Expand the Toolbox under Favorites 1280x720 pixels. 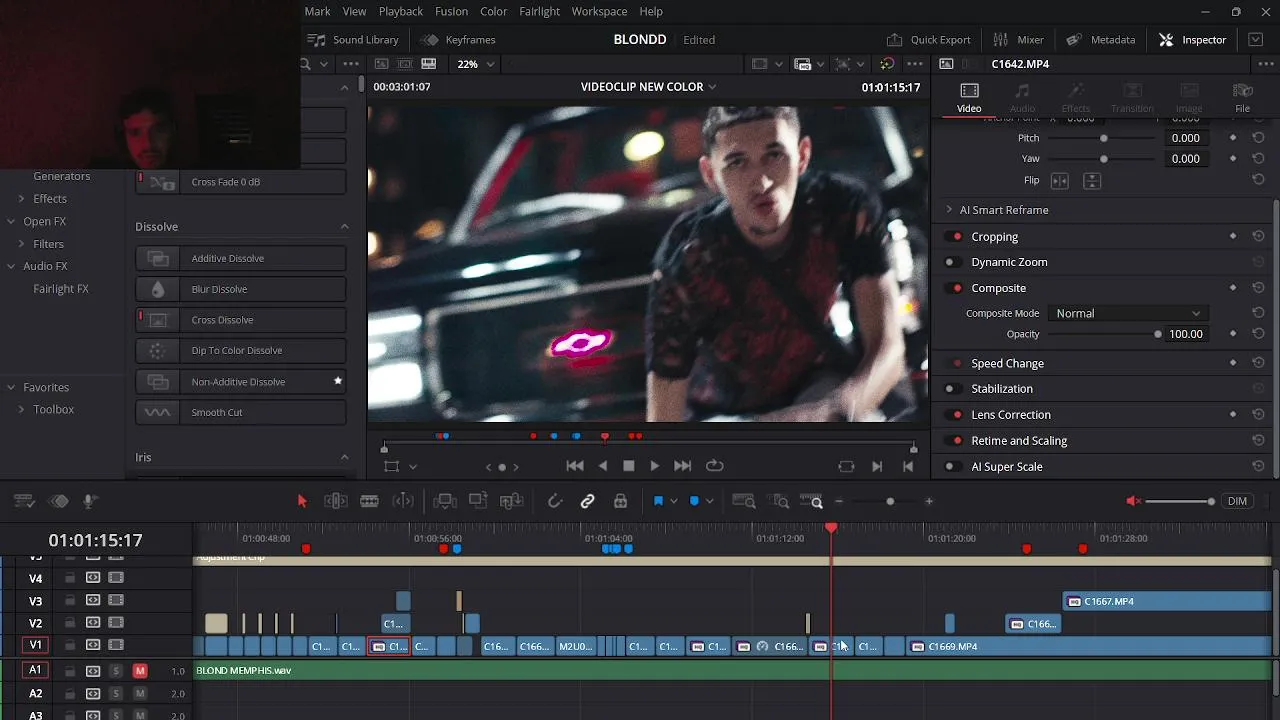(x=22, y=410)
